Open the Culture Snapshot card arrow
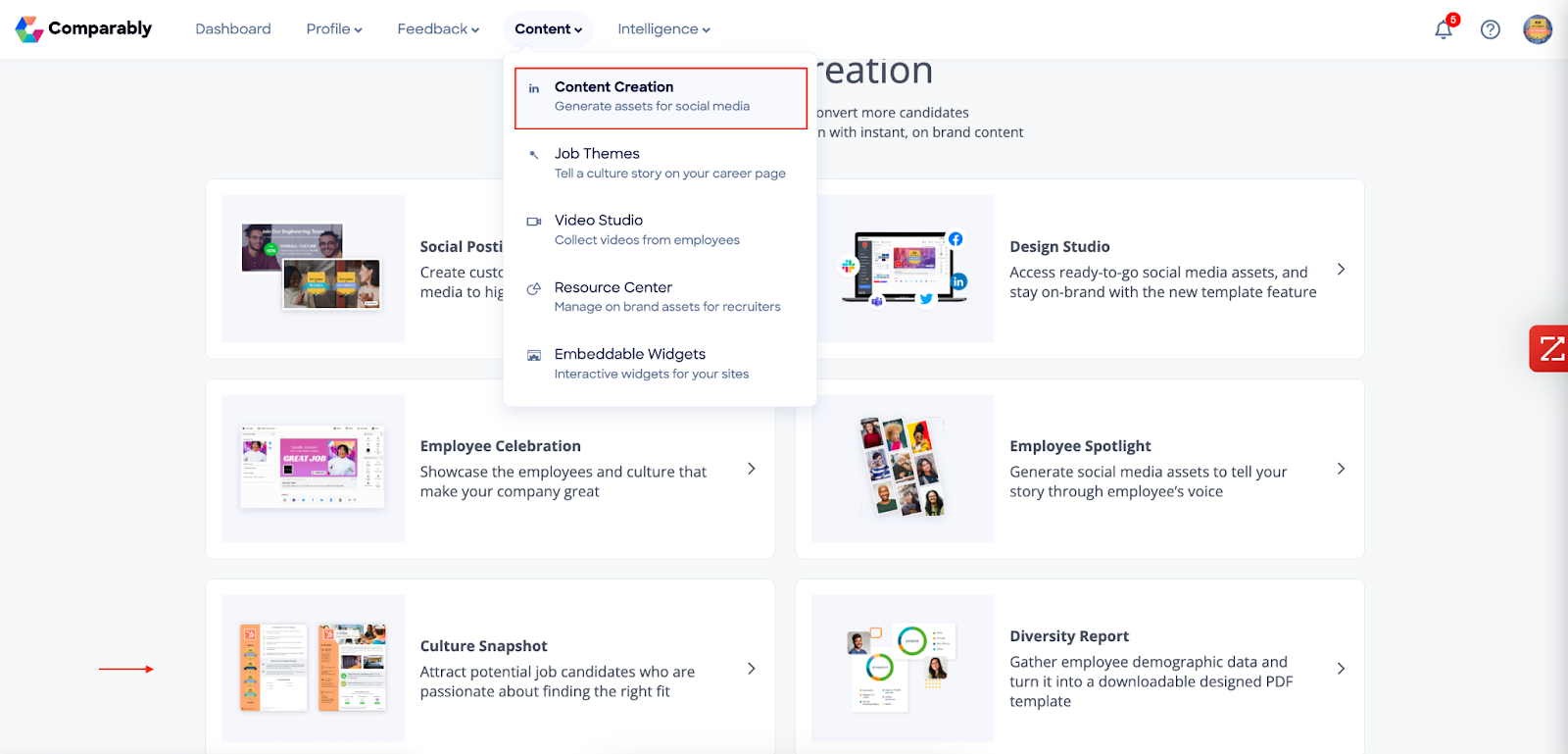The width and height of the screenshot is (1568, 754). [751, 669]
